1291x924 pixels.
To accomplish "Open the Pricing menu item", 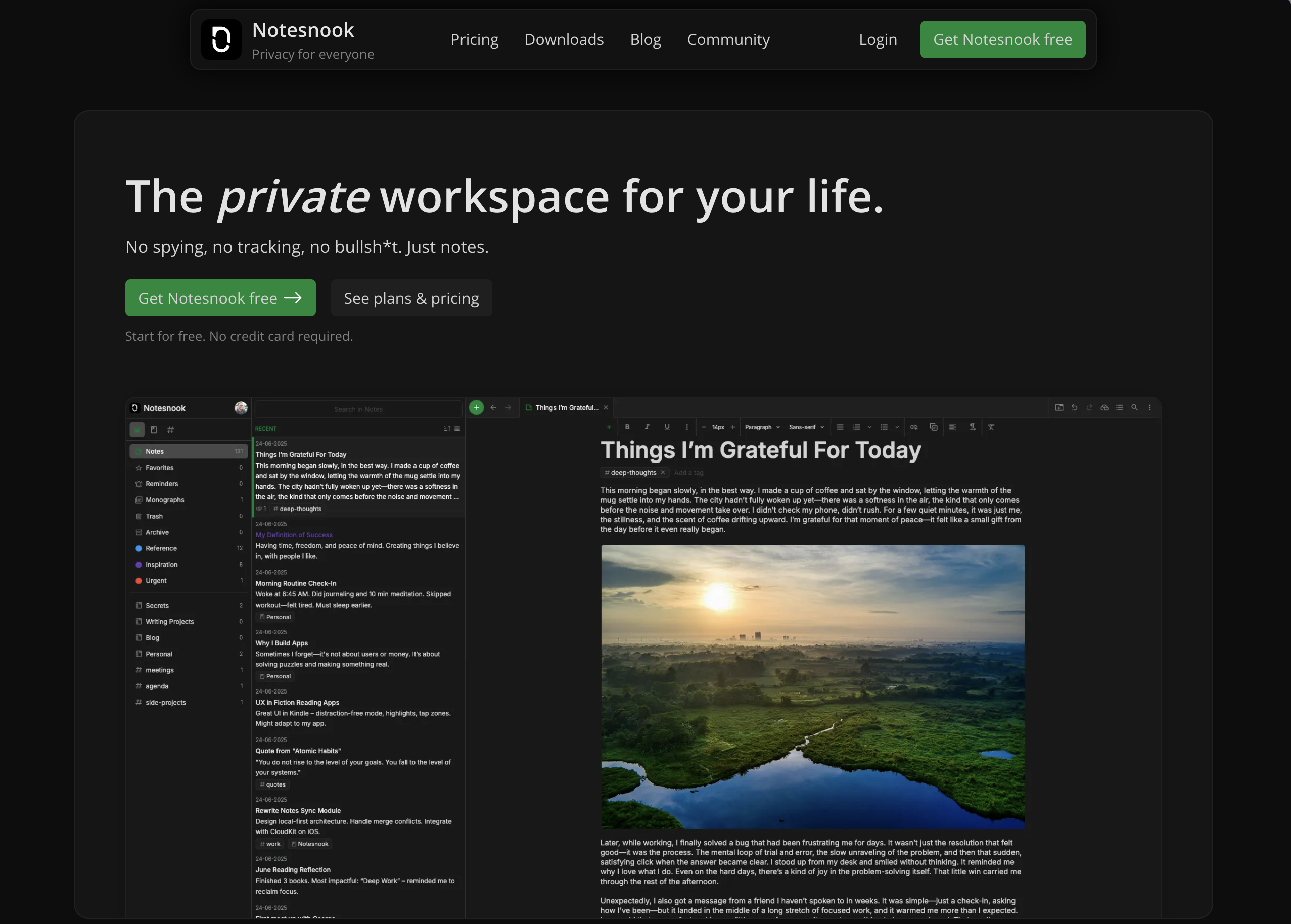I will point(474,39).
